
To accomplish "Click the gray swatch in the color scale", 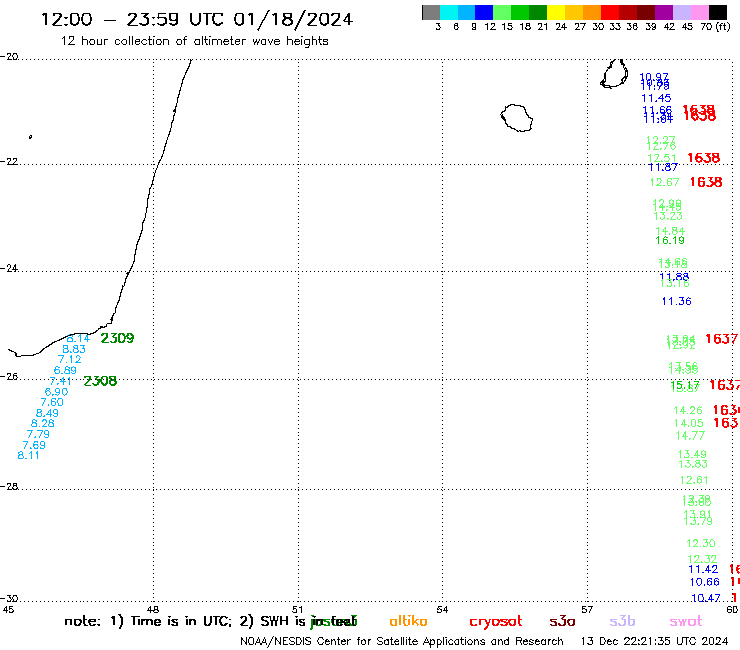I will pos(431,12).
